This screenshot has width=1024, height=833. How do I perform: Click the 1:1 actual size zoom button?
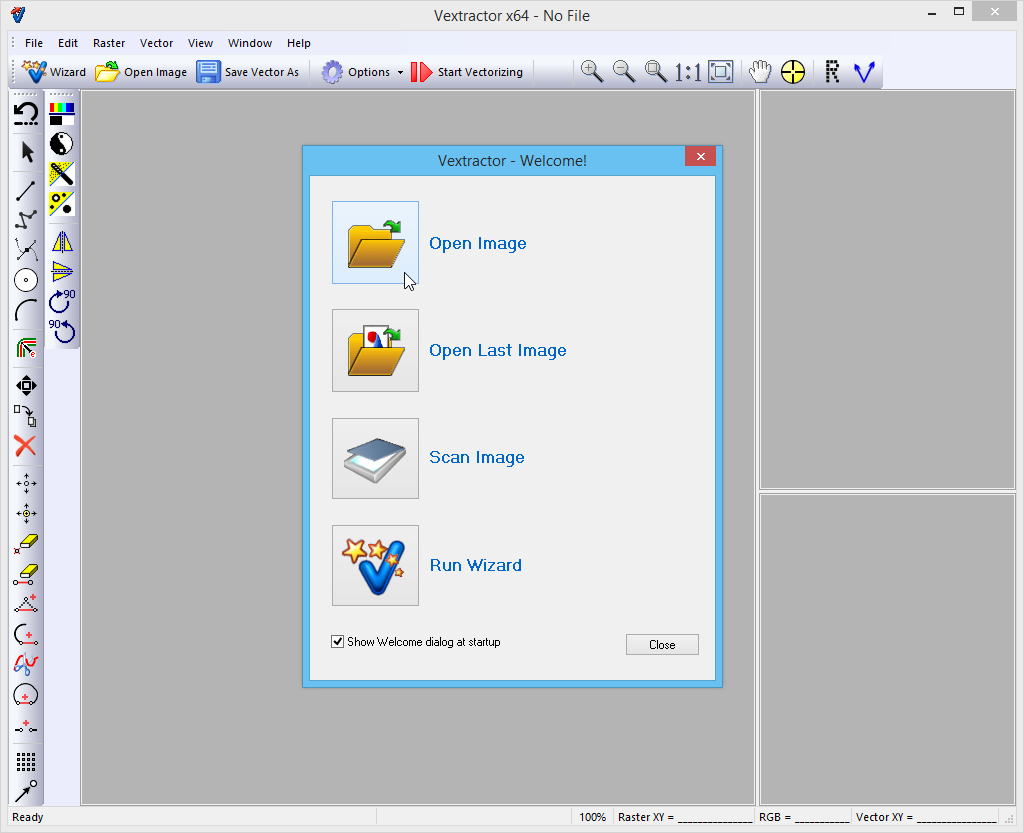687,72
